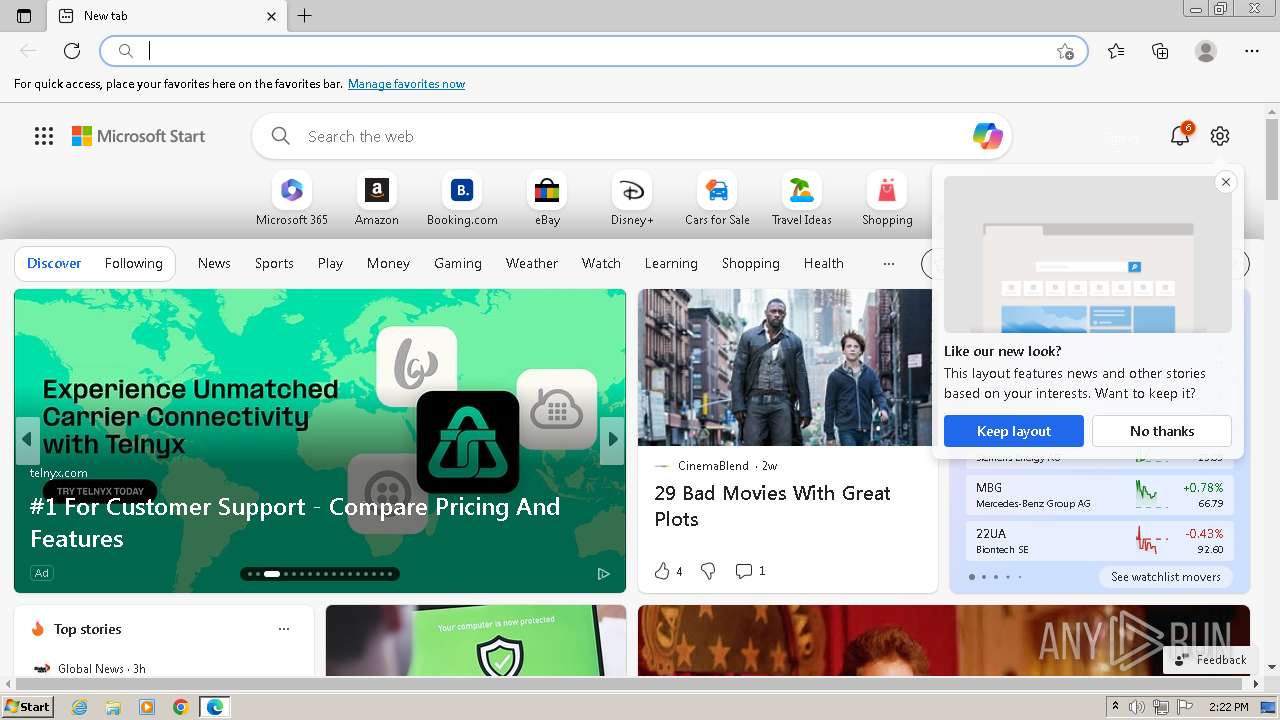Image resolution: width=1280 pixels, height=720 pixels.
Task: Click Manage favorites now link
Action: [x=406, y=84]
